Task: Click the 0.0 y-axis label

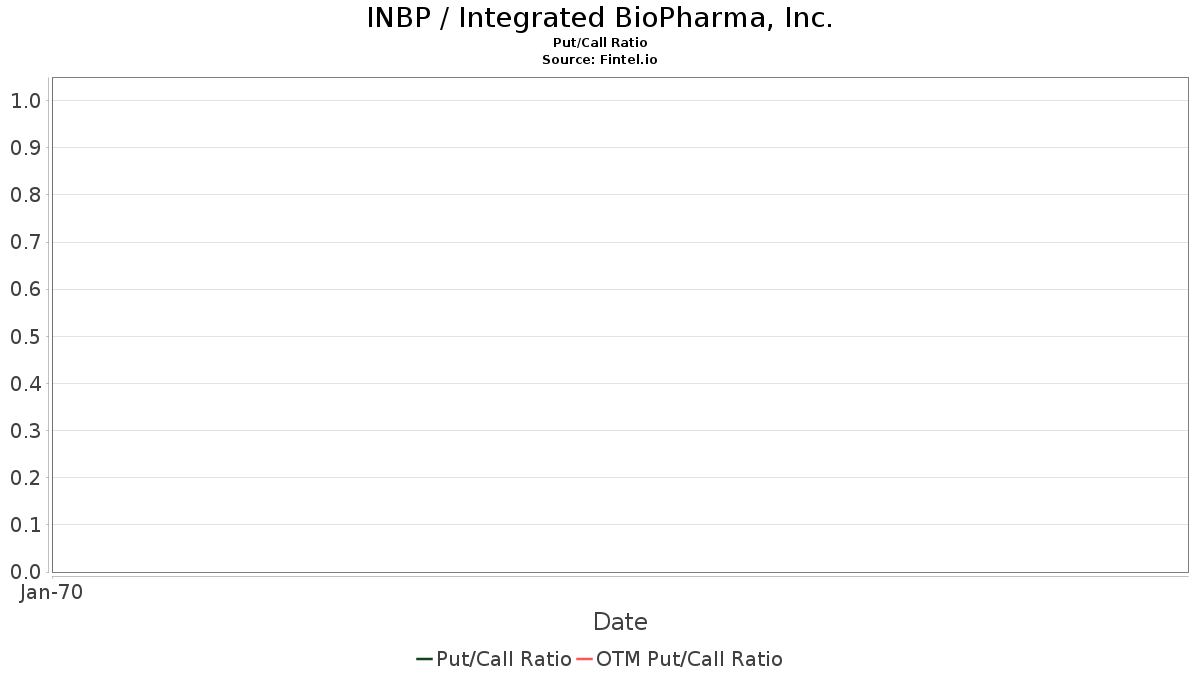Action: pyautogui.click(x=25, y=571)
